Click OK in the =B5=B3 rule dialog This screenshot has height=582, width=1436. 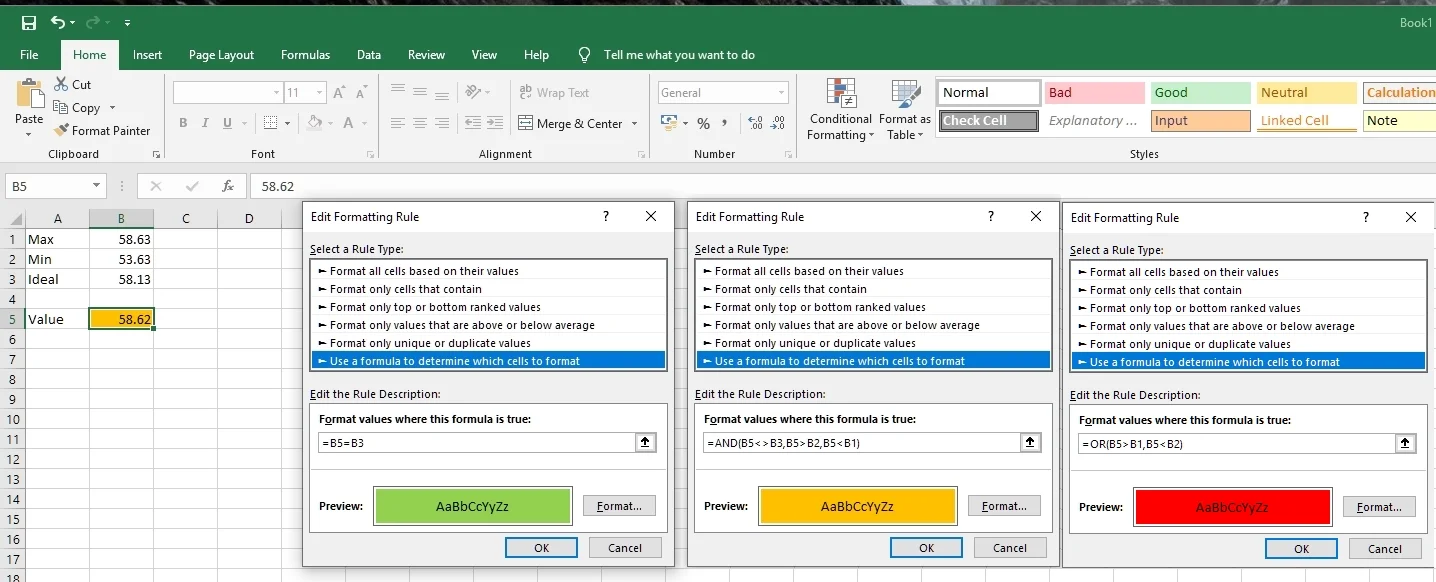542,547
